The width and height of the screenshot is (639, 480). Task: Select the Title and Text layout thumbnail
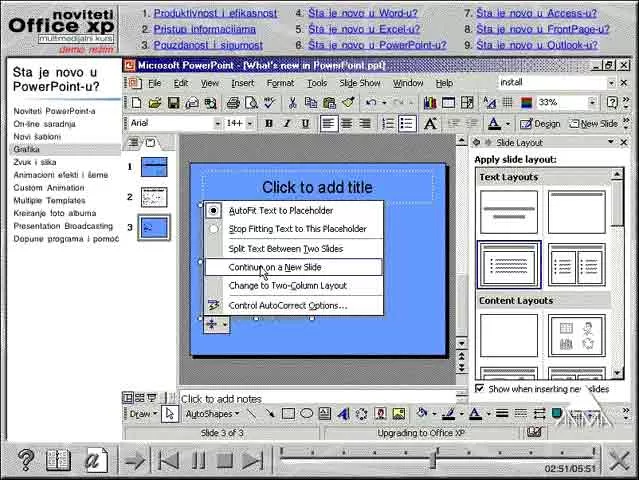click(x=509, y=264)
